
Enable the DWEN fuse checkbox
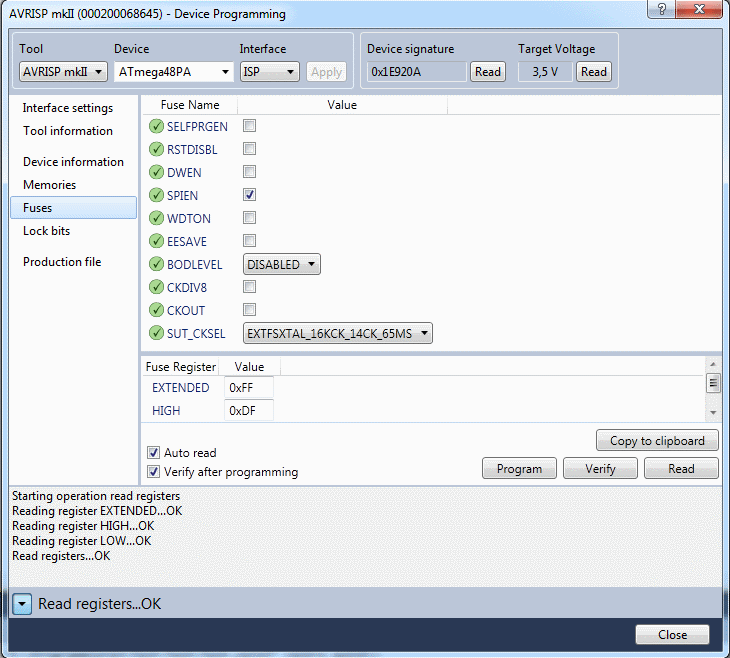tap(250, 172)
